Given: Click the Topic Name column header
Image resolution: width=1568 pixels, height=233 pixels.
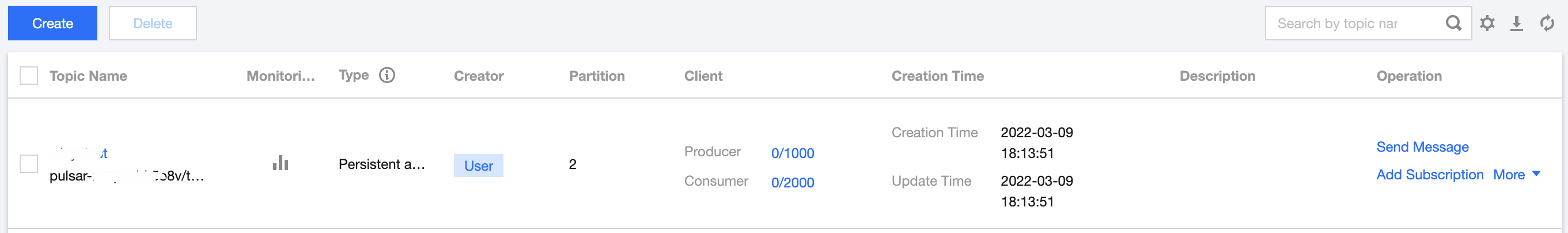Looking at the screenshot, I should coord(88,76).
